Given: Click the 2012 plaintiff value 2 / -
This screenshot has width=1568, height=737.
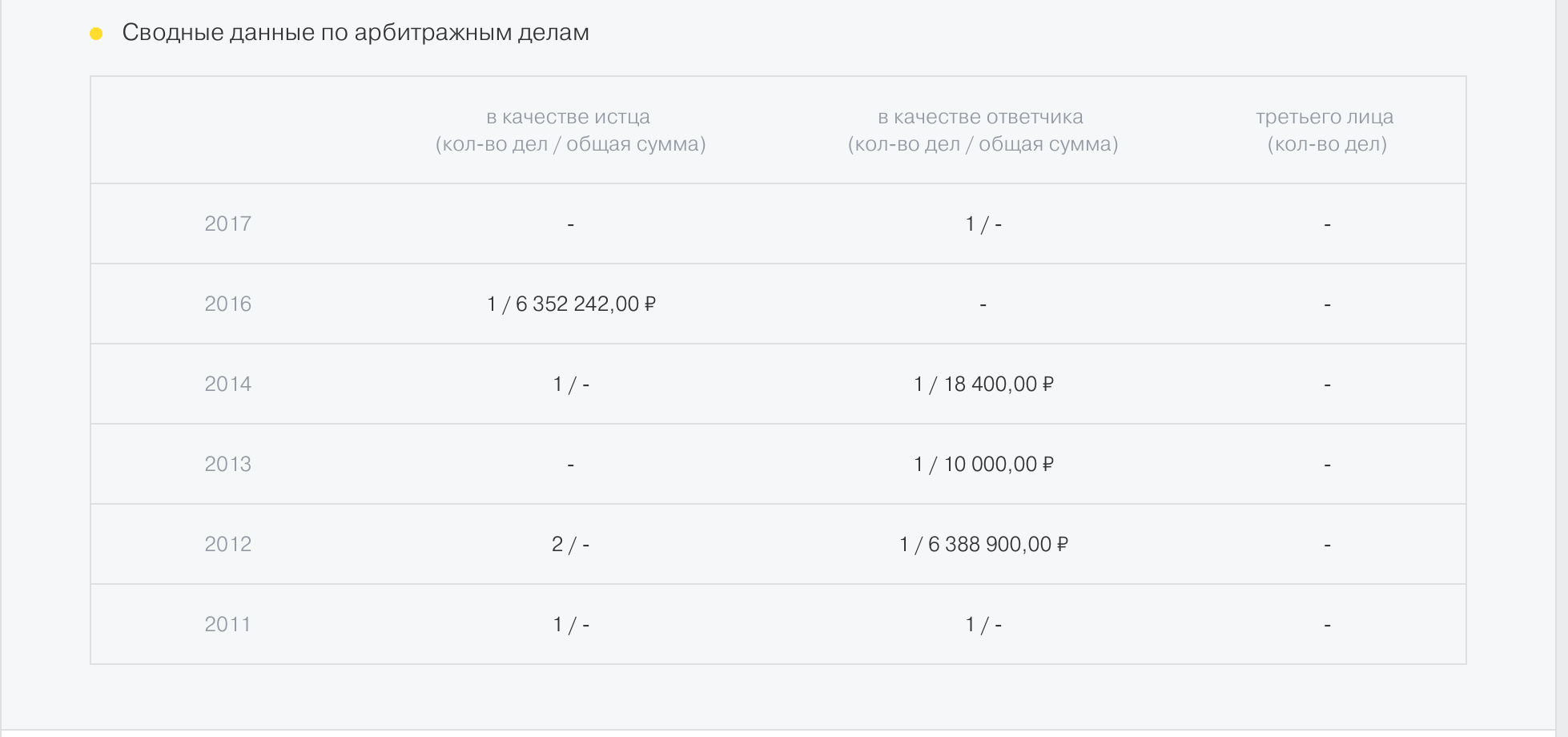Looking at the screenshot, I should [570, 545].
